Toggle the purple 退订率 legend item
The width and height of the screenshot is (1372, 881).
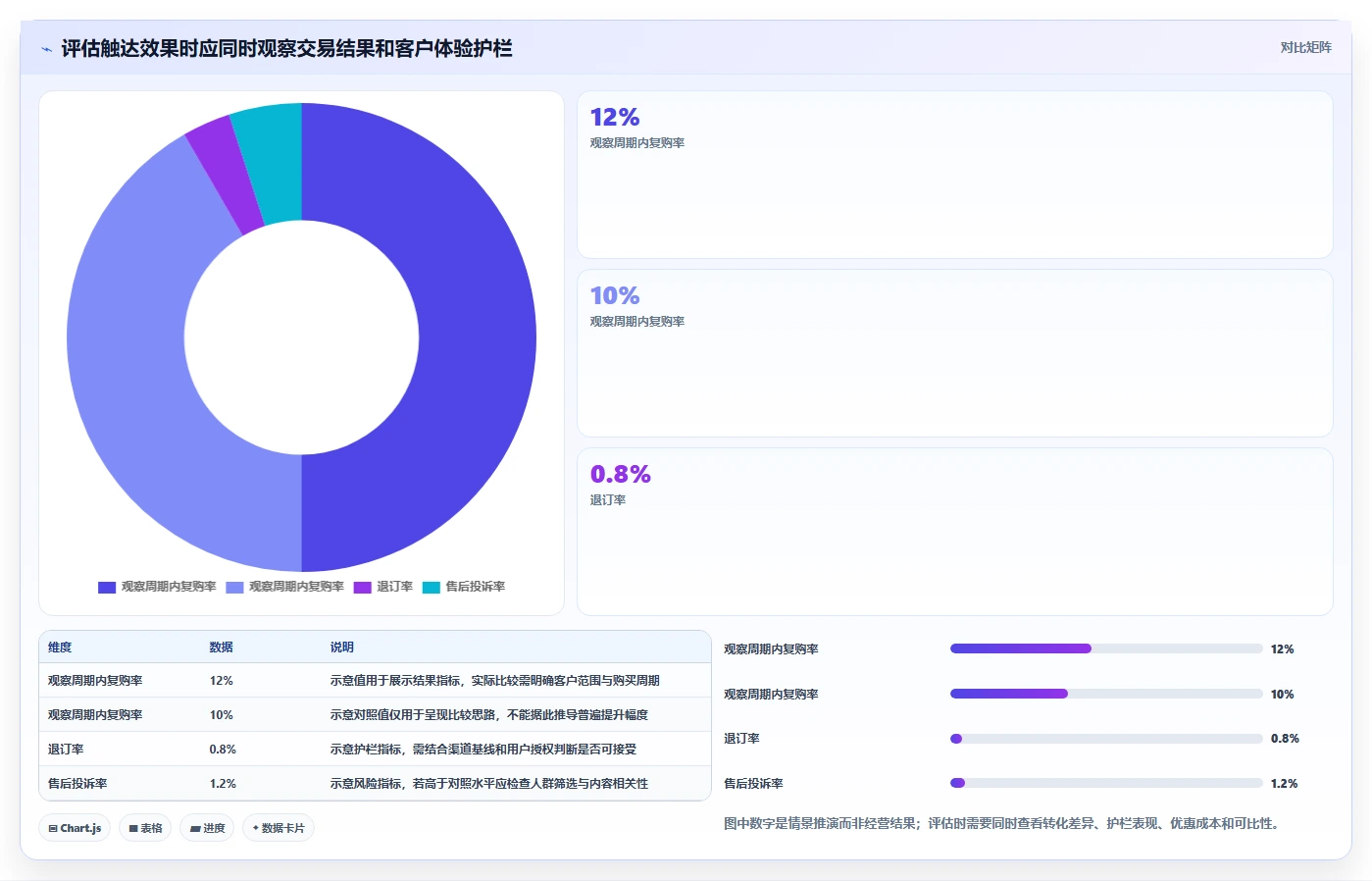[383, 587]
